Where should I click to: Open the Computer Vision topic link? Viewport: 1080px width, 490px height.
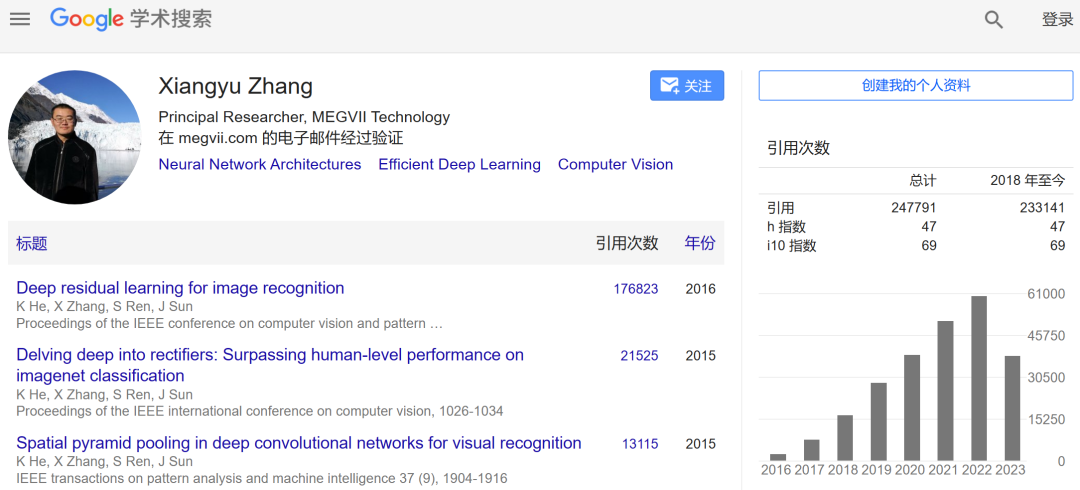615,165
